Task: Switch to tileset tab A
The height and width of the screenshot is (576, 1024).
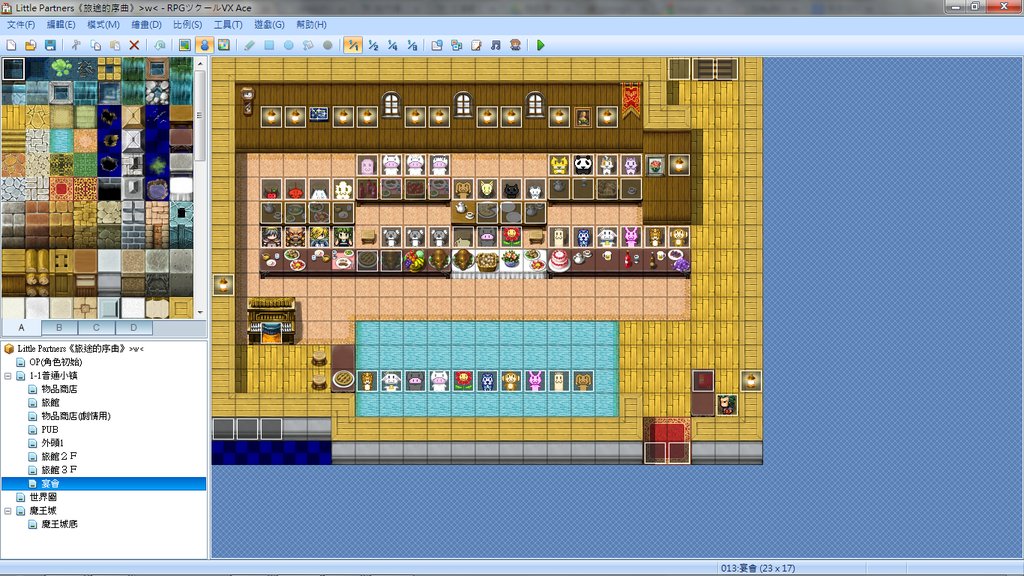Action: coord(22,327)
